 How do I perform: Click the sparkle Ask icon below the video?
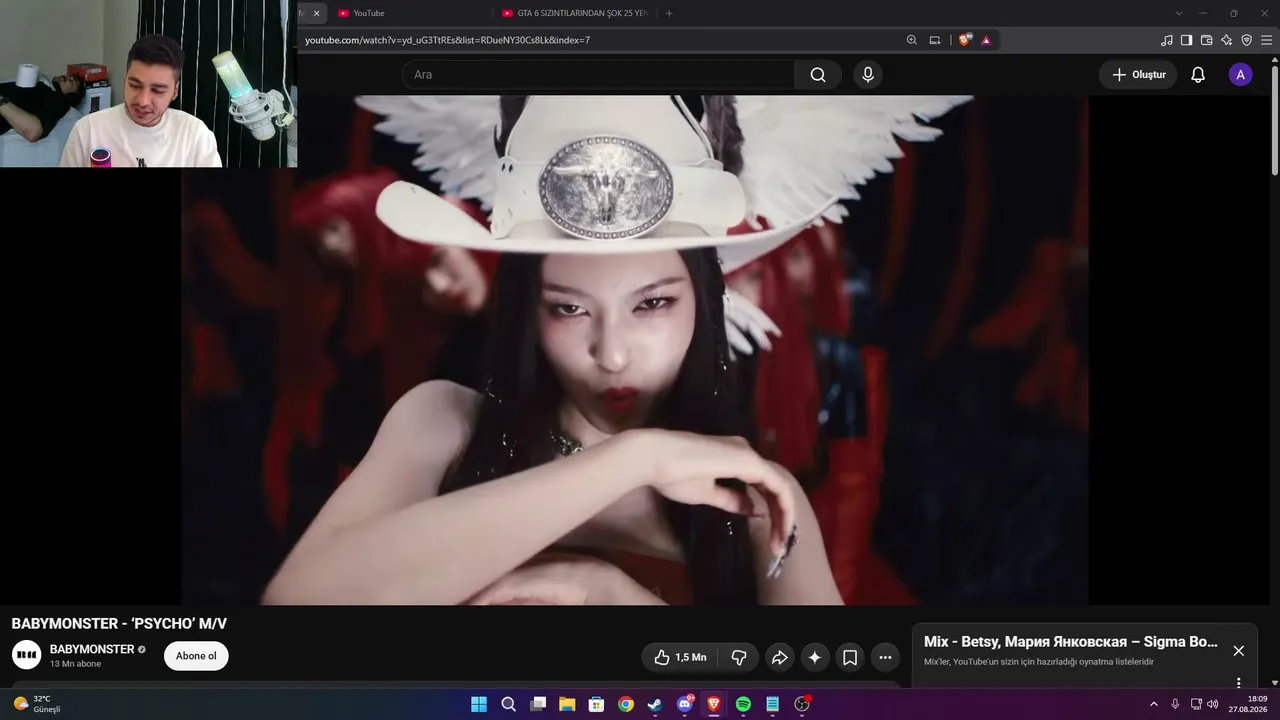click(815, 657)
